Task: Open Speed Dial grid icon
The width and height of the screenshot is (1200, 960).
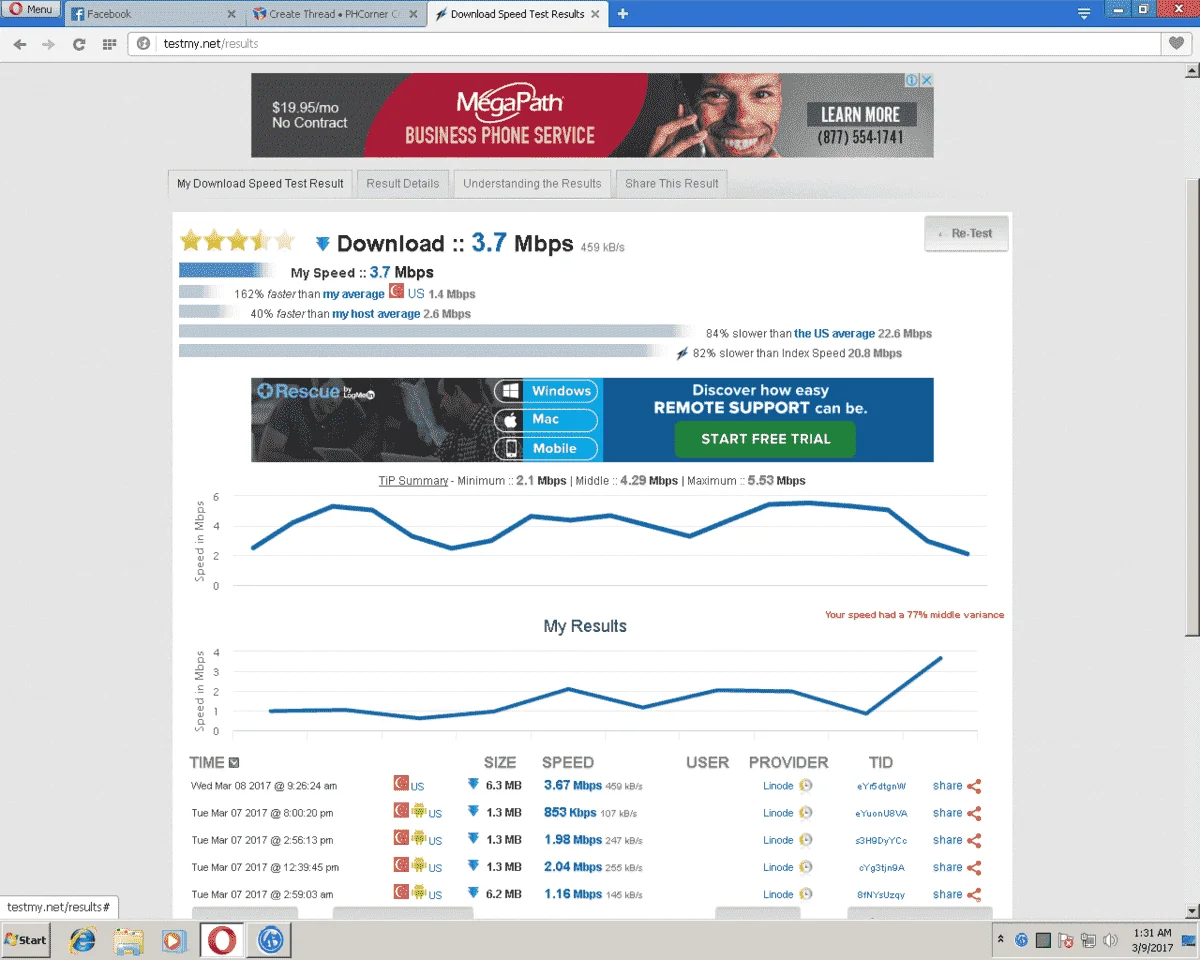Action: tap(109, 44)
